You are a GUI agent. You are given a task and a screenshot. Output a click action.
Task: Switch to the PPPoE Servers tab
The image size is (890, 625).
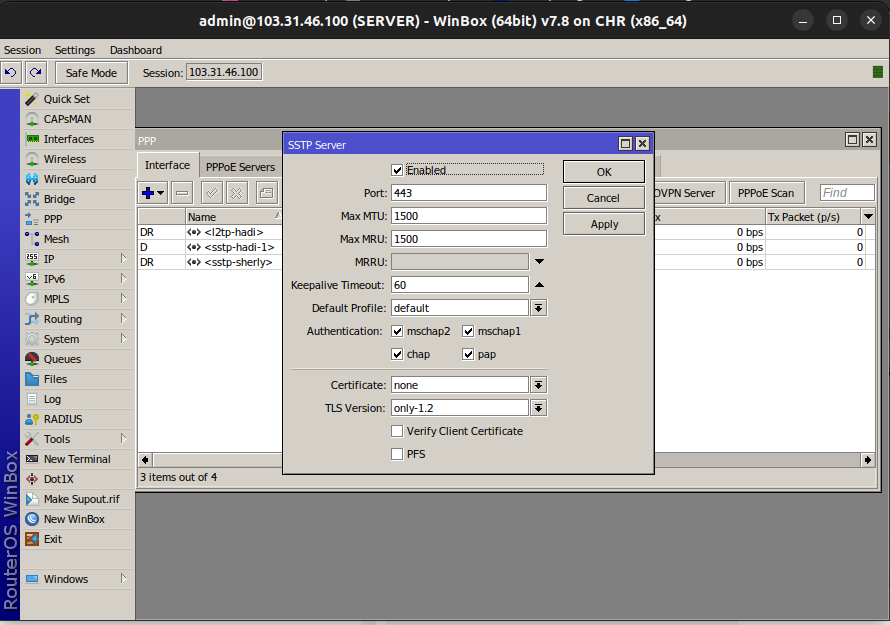point(241,167)
